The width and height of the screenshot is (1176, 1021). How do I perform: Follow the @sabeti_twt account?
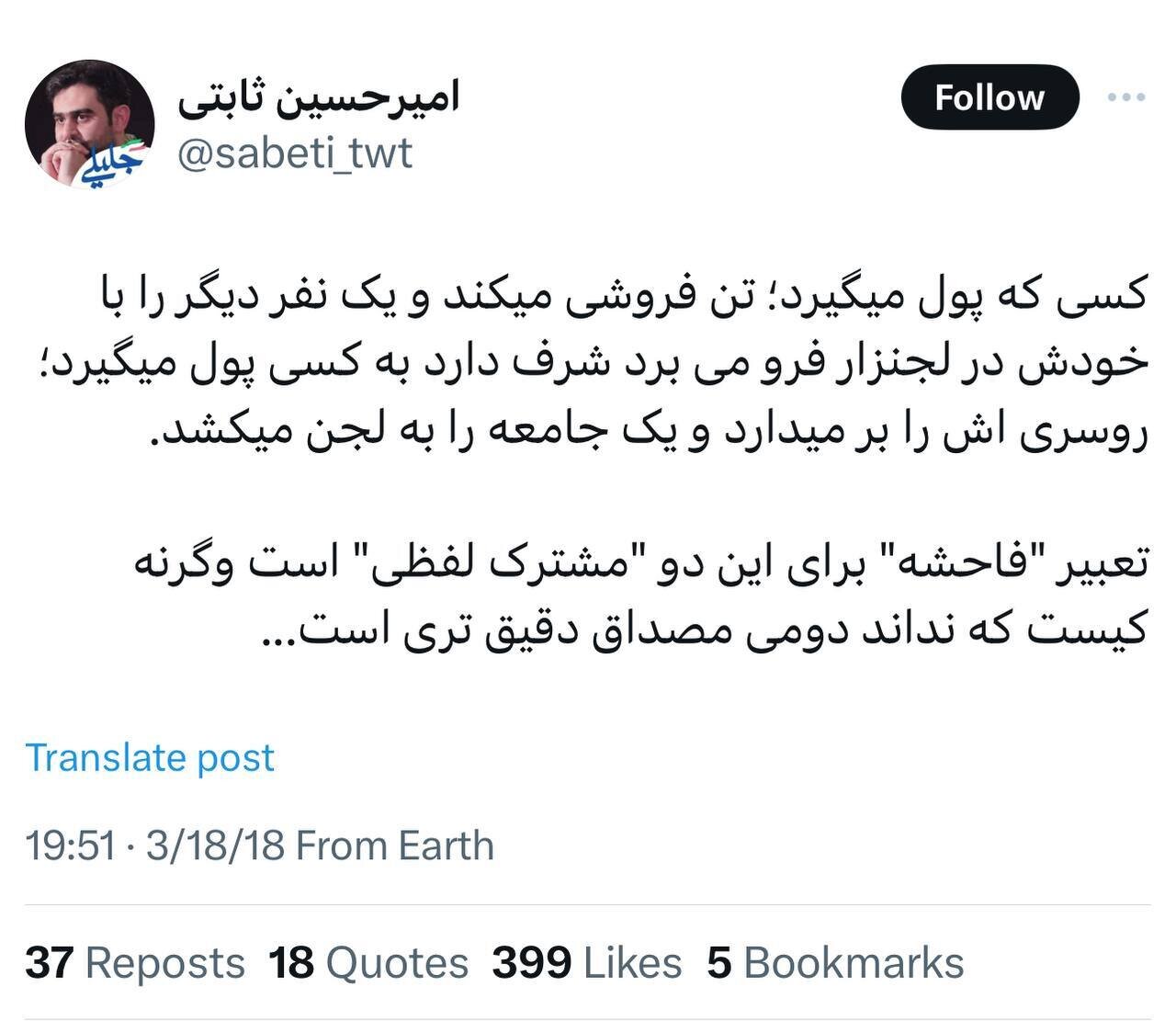click(x=989, y=96)
